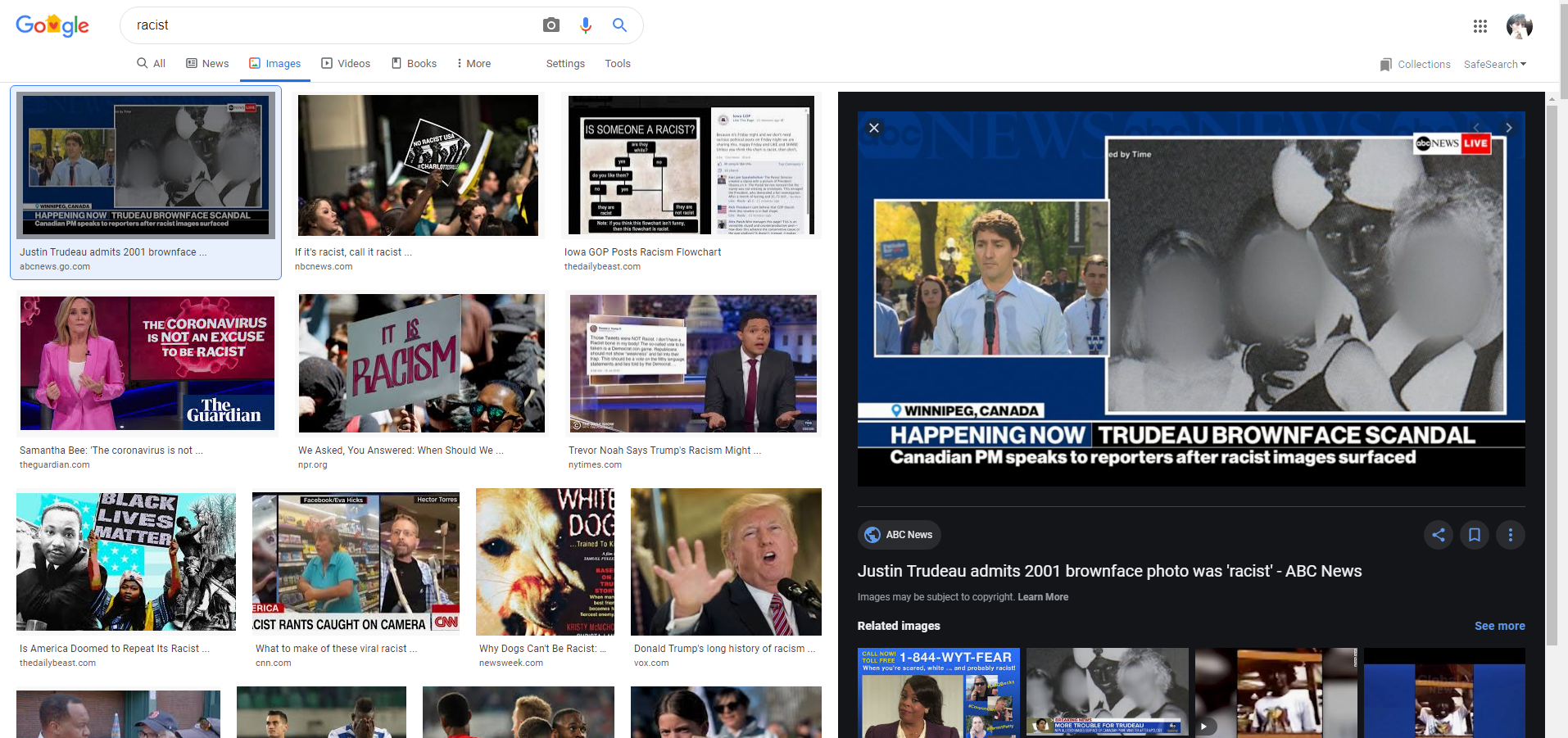Expand the SafeSearch dropdown
1568x738 pixels.
point(1494,64)
